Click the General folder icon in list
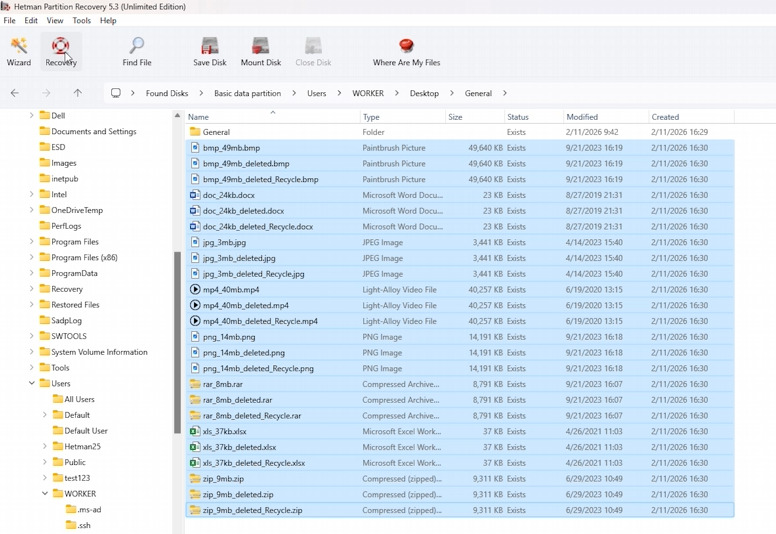This screenshot has height=534, width=776. coord(195,132)
